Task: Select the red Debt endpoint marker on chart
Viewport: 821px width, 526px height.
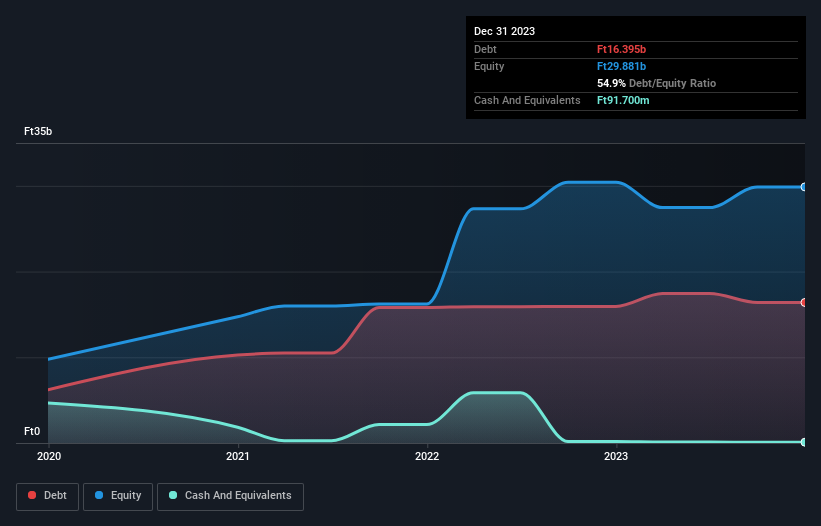Action: click(x=804, y=303)
